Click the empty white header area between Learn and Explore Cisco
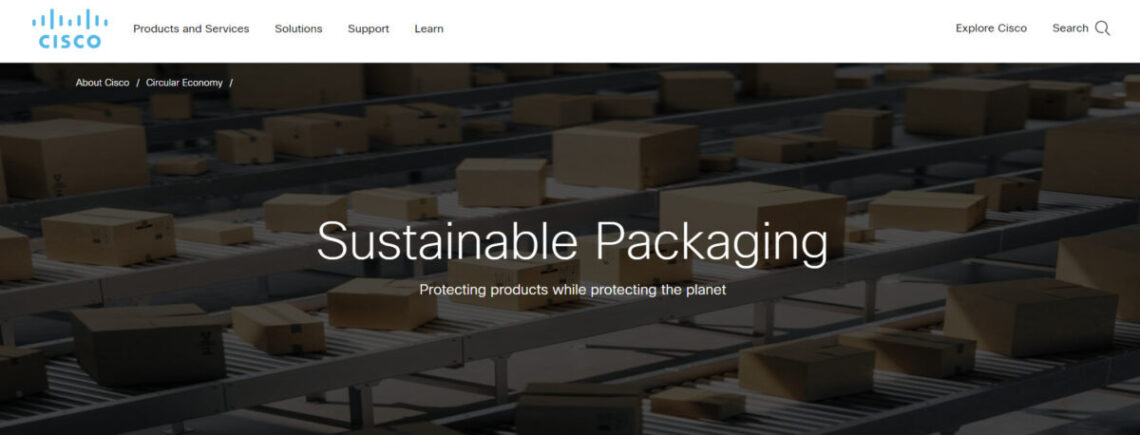 [698, 29]
